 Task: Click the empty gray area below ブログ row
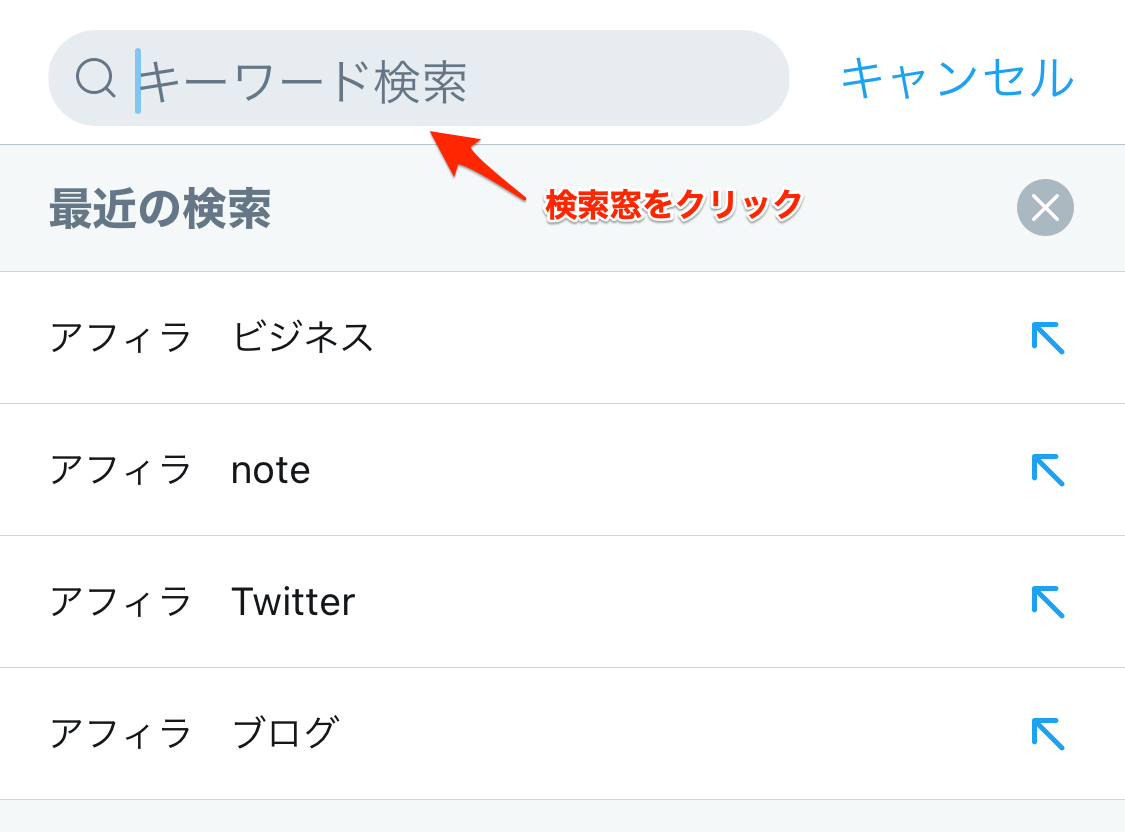point(562,817)
